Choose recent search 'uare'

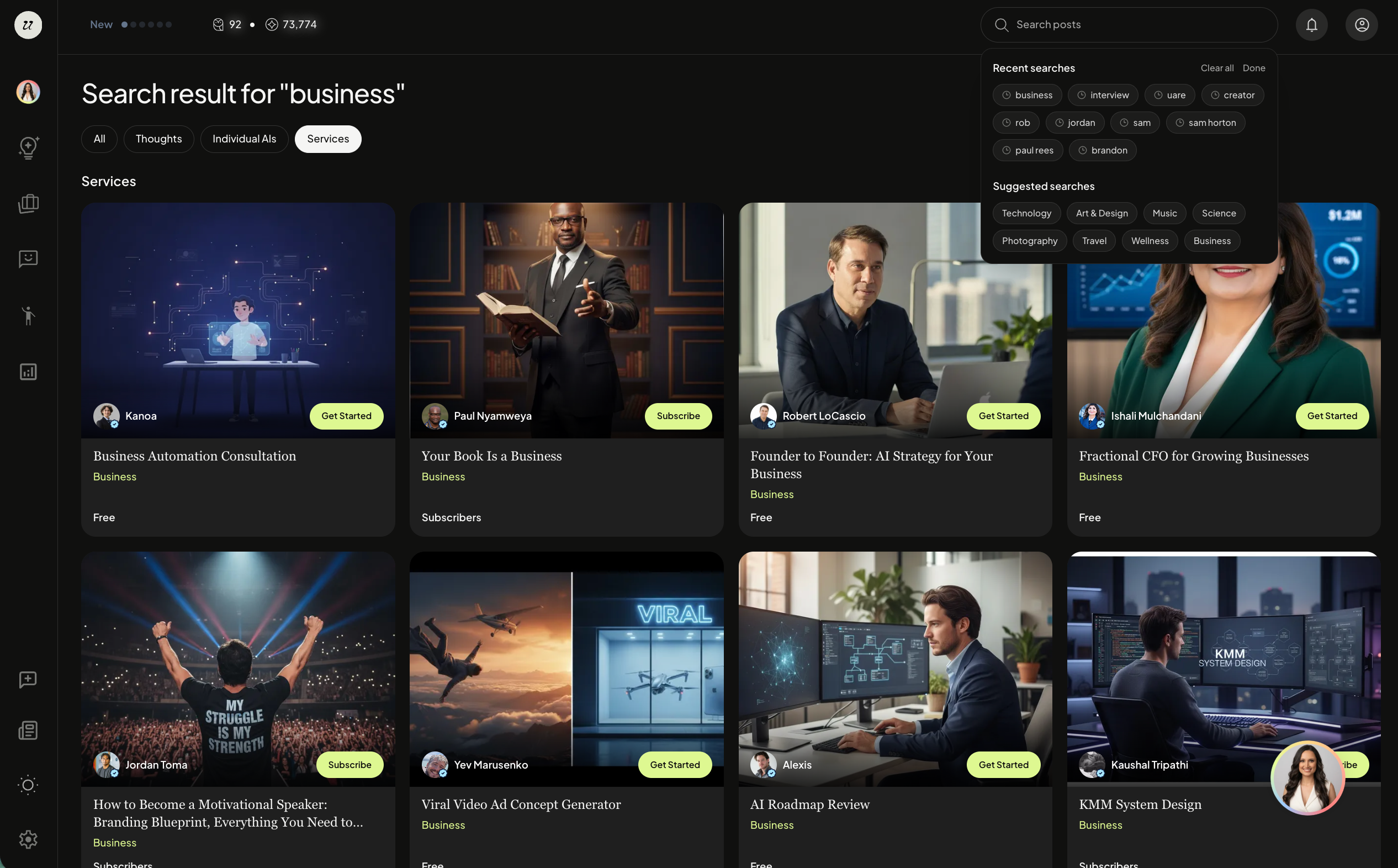point(1169,96)
